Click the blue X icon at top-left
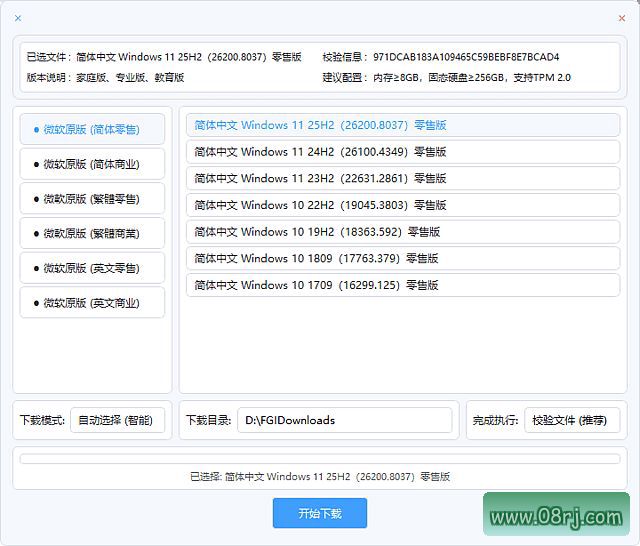Image resolution: width=640 pixels, height=546 pixels. (x=18, y=18)
